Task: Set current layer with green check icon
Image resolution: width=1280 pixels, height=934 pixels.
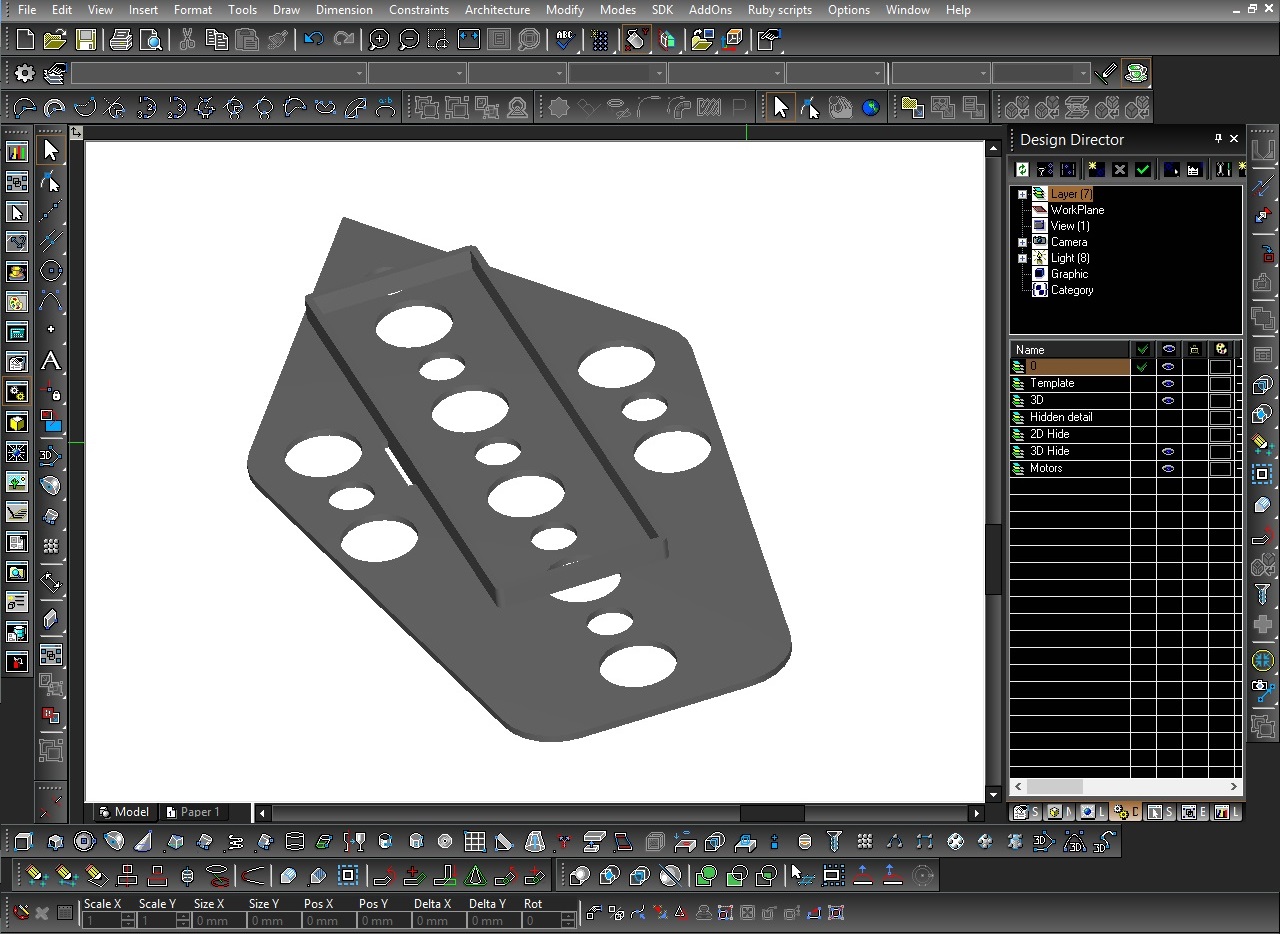Action: [1143, 170]
